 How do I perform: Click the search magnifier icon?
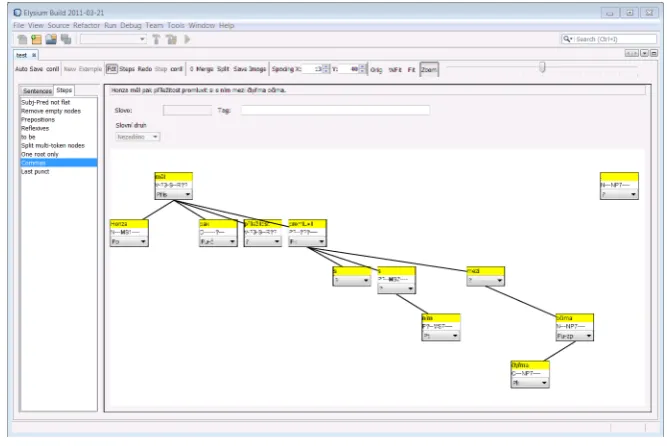click(567, 39)
